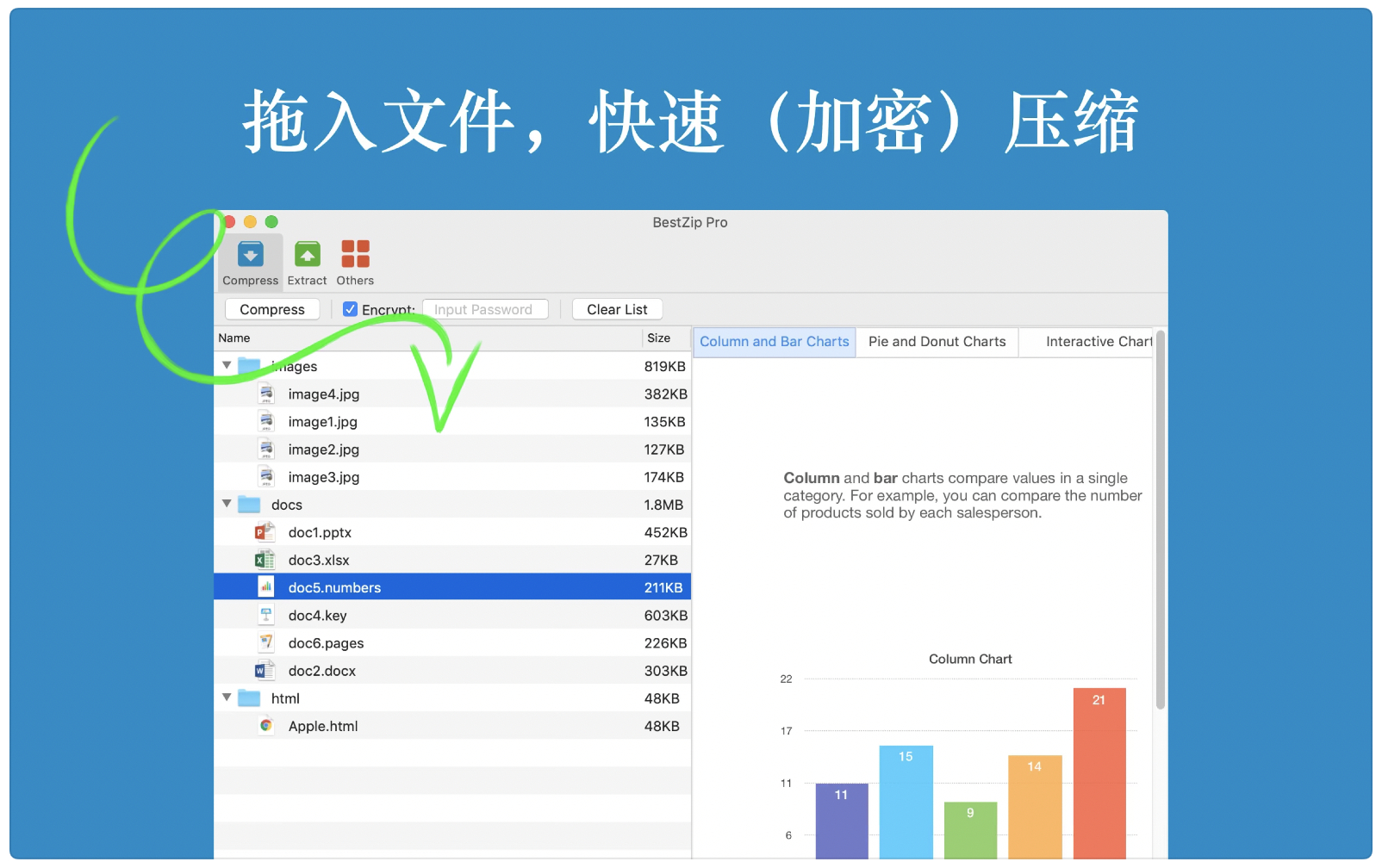This screenshot has width=1382, height=868.
Task: Select the doc1.pptx file name
Action: pos(320,532)
